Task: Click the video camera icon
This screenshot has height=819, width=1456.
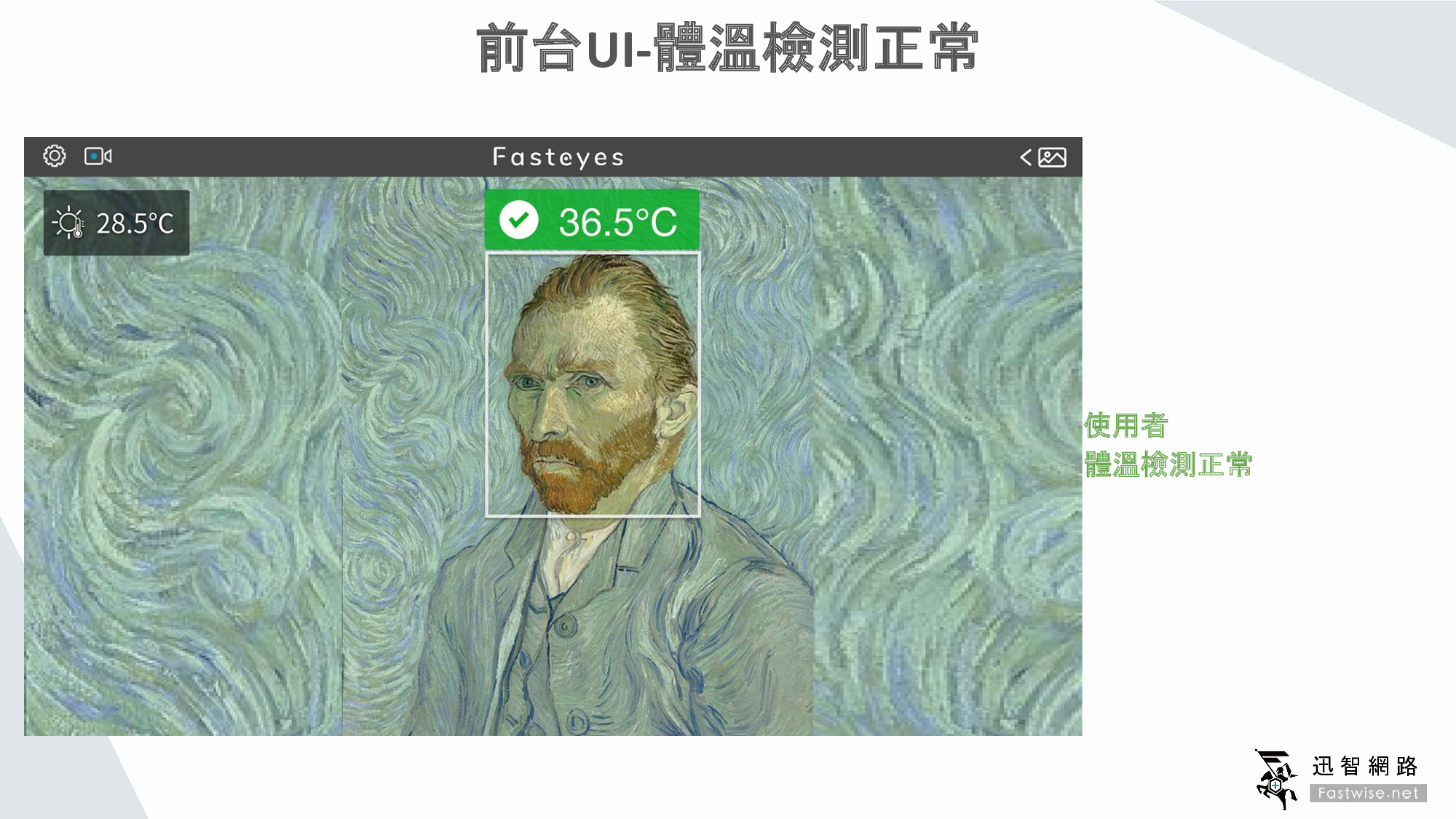Action: [x=98, y=156]
